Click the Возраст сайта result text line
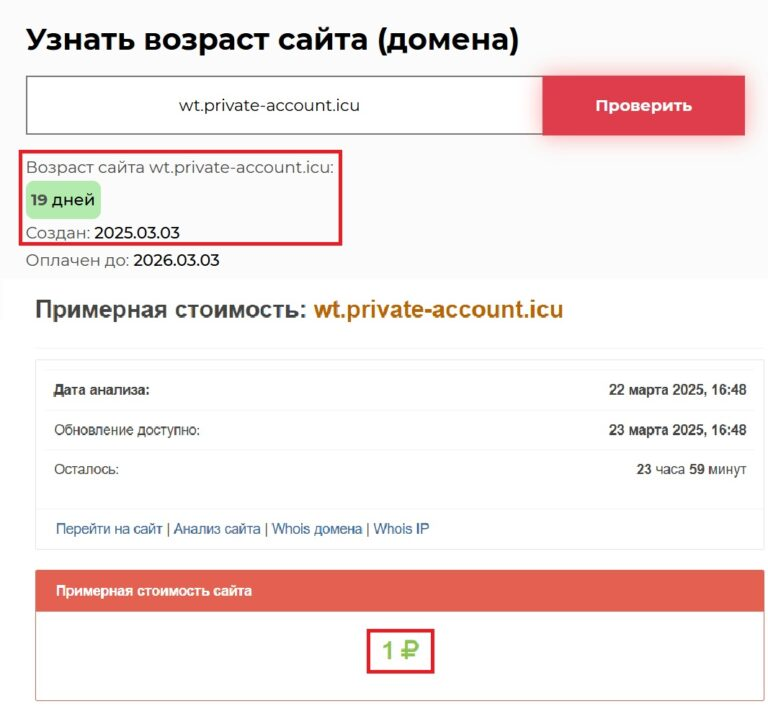Viewport: 768px width, 706px height. pos(180,167)
